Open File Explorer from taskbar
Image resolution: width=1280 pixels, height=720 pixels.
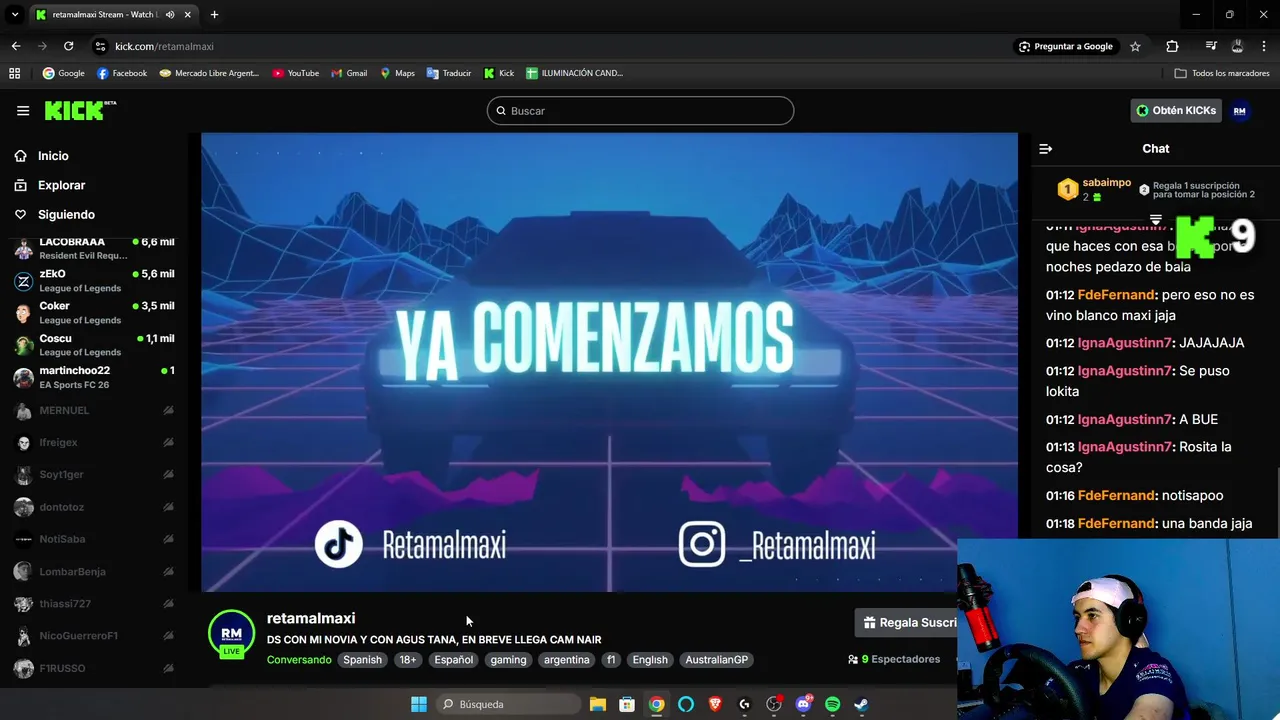[x=598, y=704]
